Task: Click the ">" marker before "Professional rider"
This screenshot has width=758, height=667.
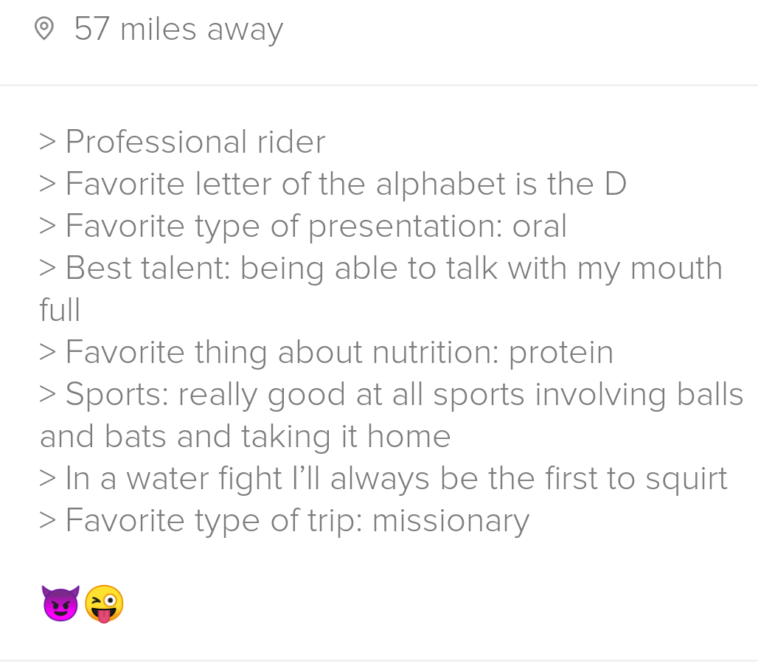Action: (x=48, y=142)
